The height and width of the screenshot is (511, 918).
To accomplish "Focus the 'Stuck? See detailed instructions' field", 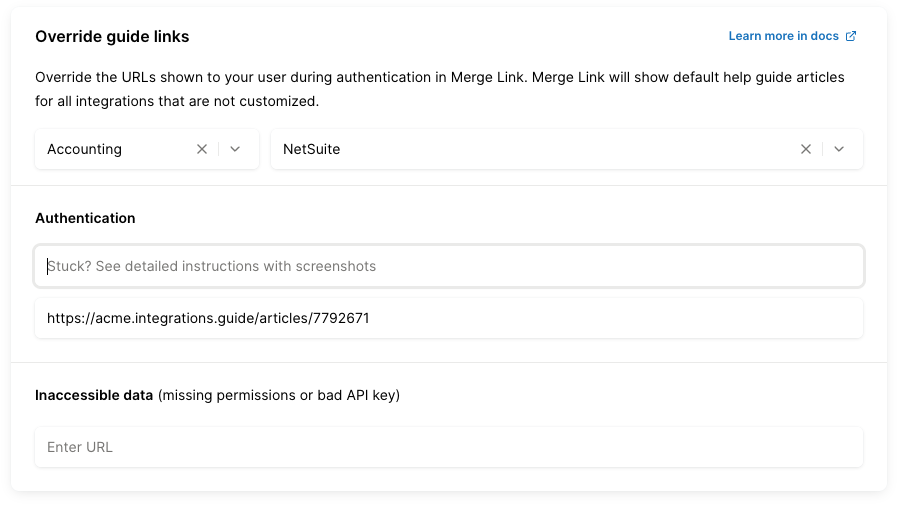I will [449, 267].
